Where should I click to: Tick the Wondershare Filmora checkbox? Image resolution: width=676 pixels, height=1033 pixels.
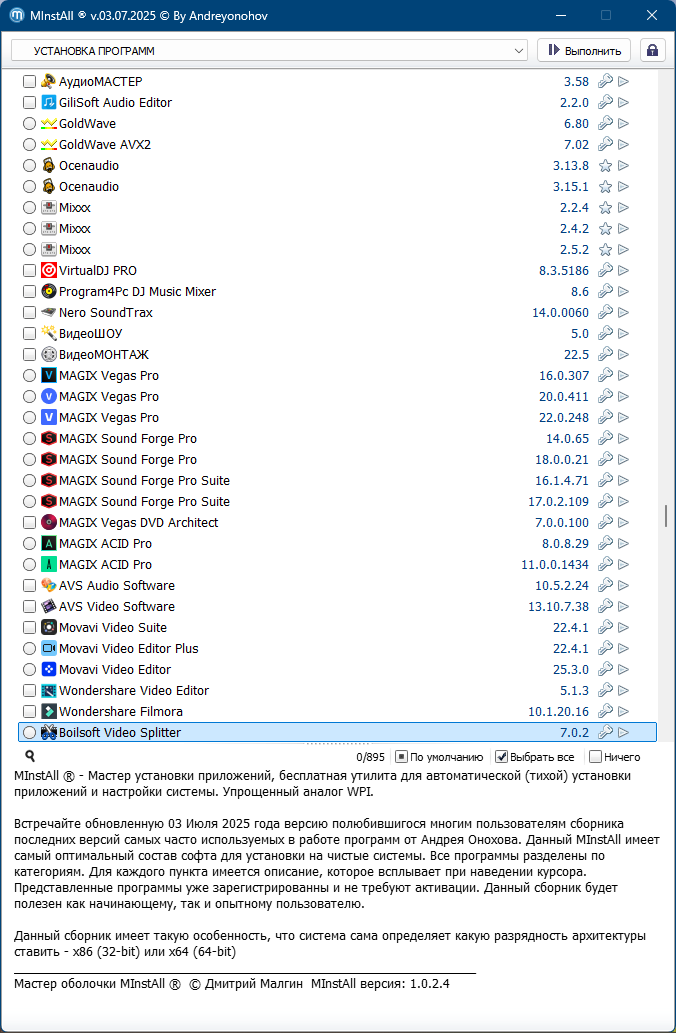(x=29, y=712)
